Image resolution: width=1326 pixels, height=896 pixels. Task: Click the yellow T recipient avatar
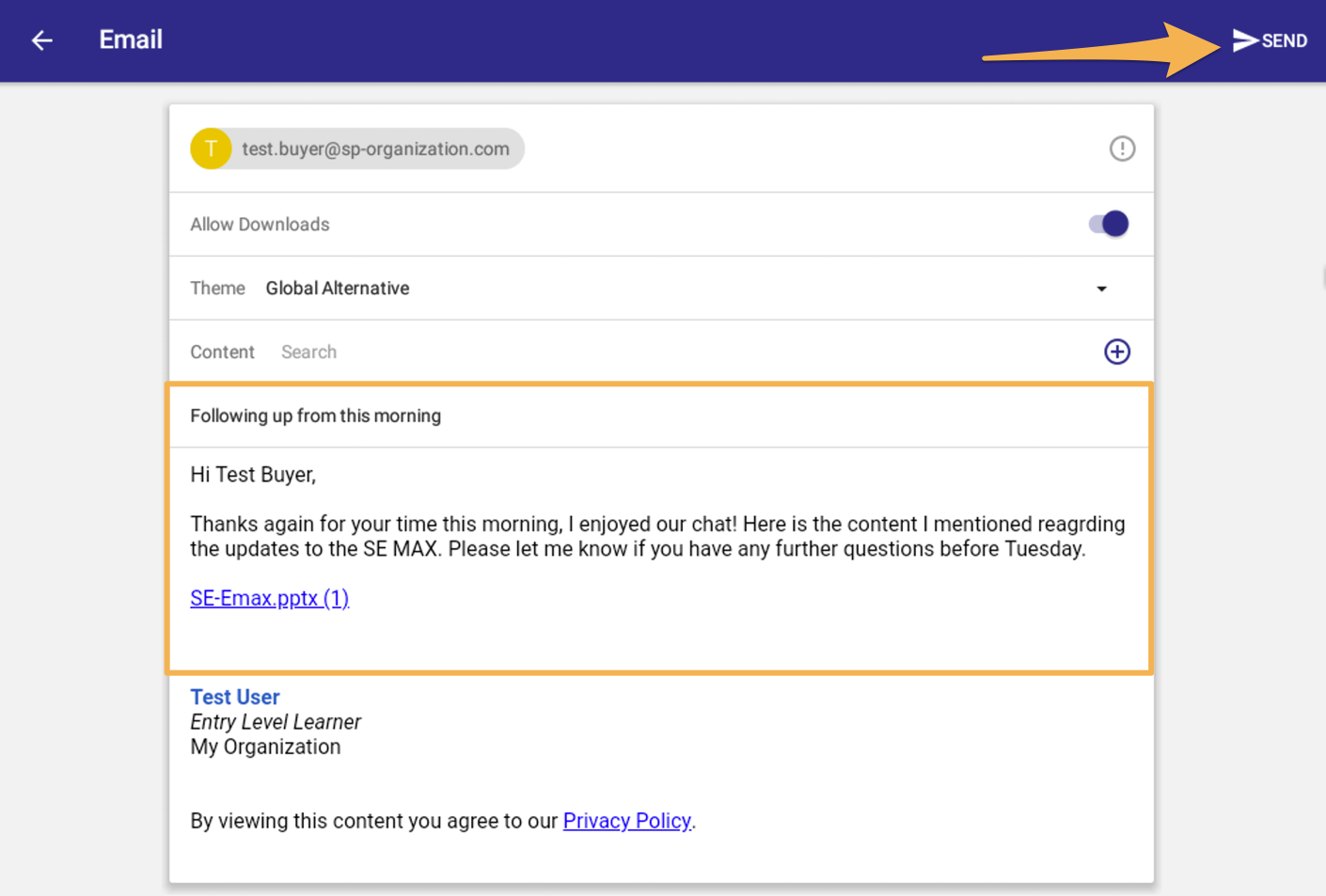211,149
